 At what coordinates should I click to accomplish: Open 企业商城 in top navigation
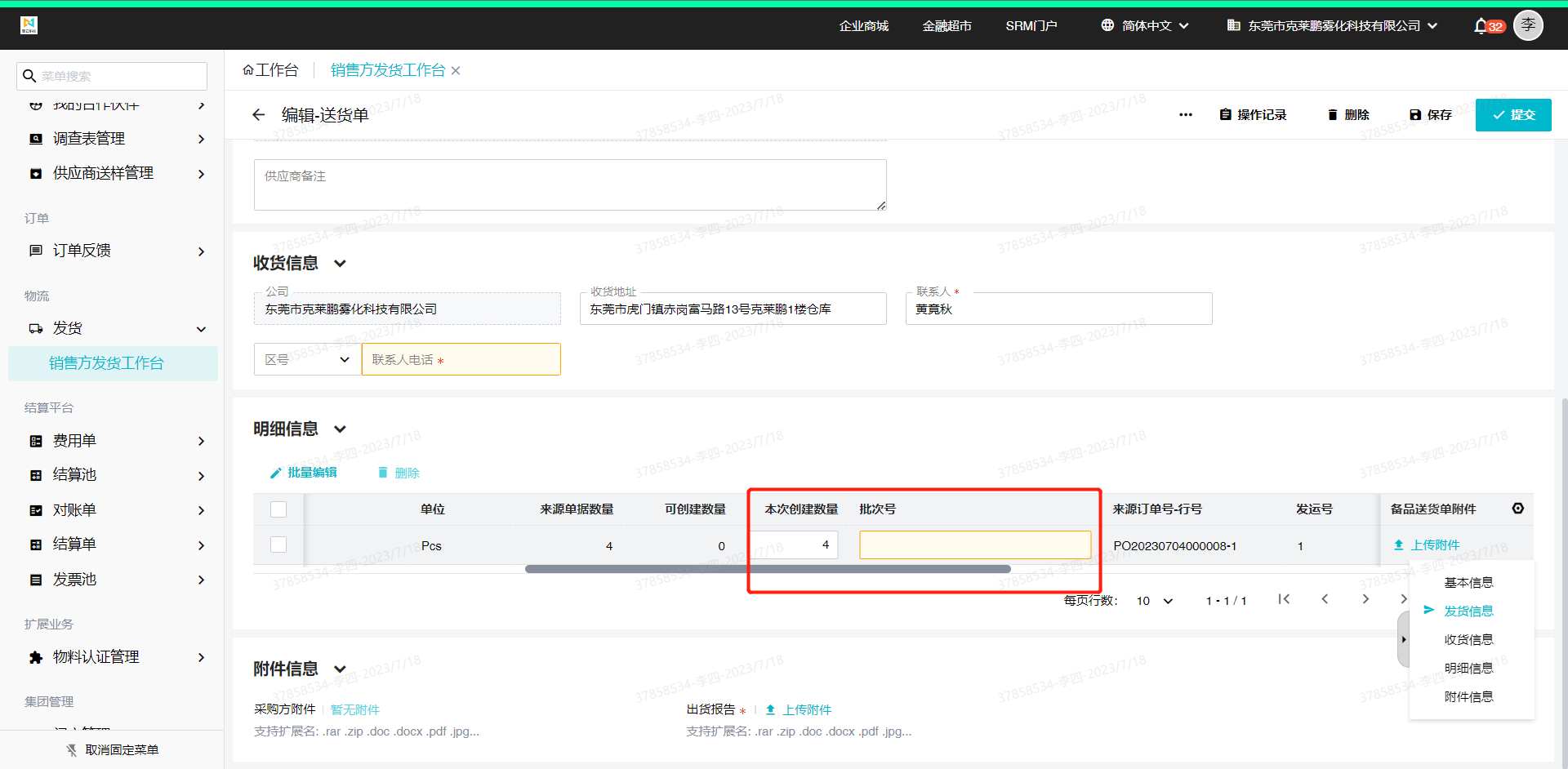tap(863, 25)
